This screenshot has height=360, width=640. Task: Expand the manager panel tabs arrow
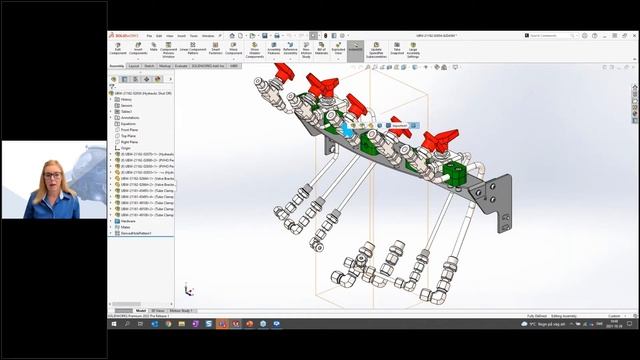pos(170,79)
